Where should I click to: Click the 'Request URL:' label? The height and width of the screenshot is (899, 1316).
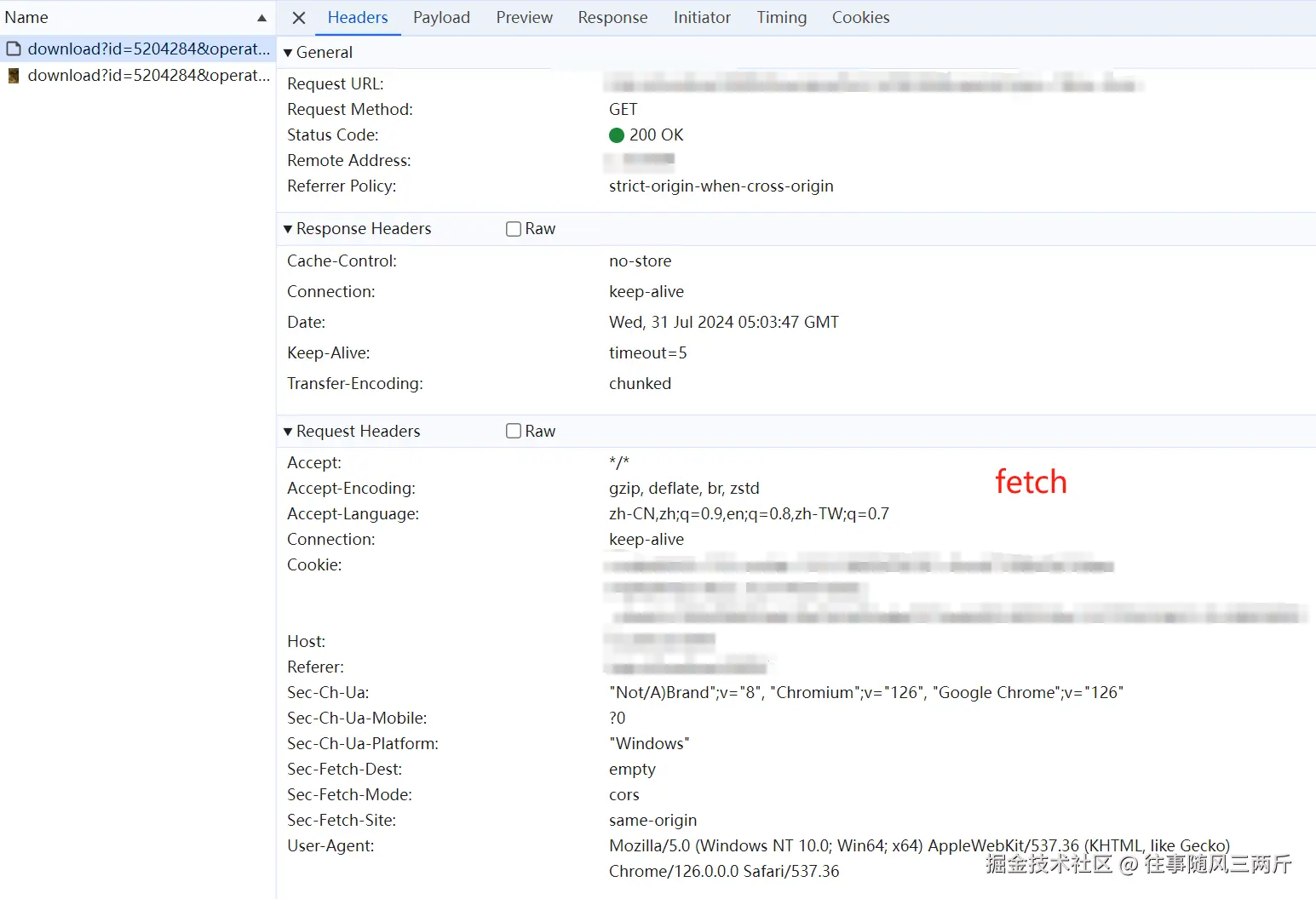(336, 83)
